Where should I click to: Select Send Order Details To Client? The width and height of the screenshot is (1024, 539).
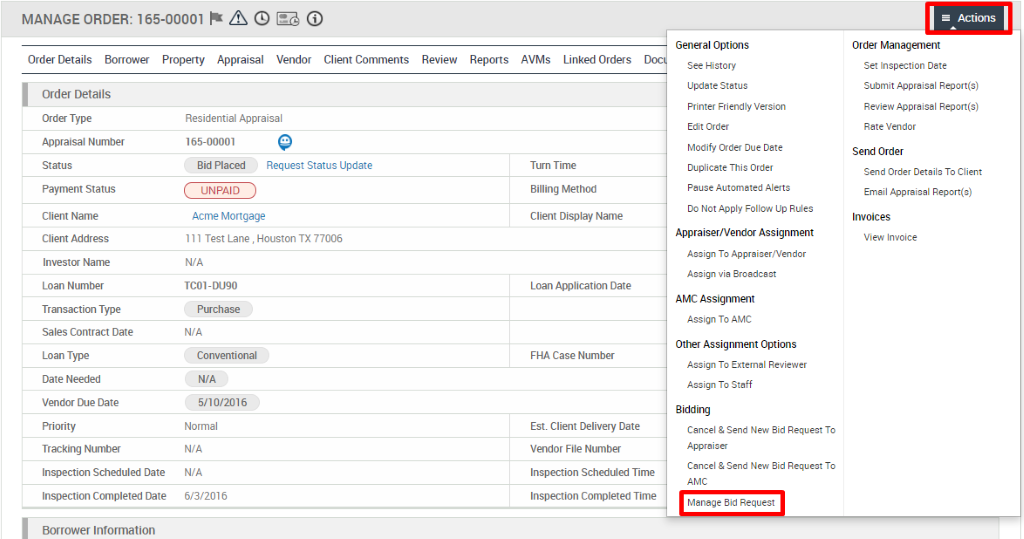point(922,172)
